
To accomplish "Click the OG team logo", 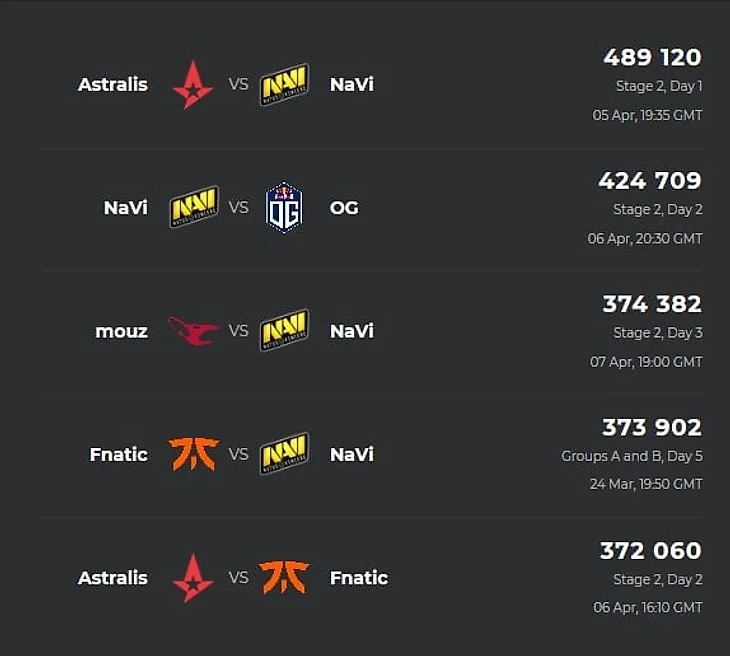I will (284, 208).
